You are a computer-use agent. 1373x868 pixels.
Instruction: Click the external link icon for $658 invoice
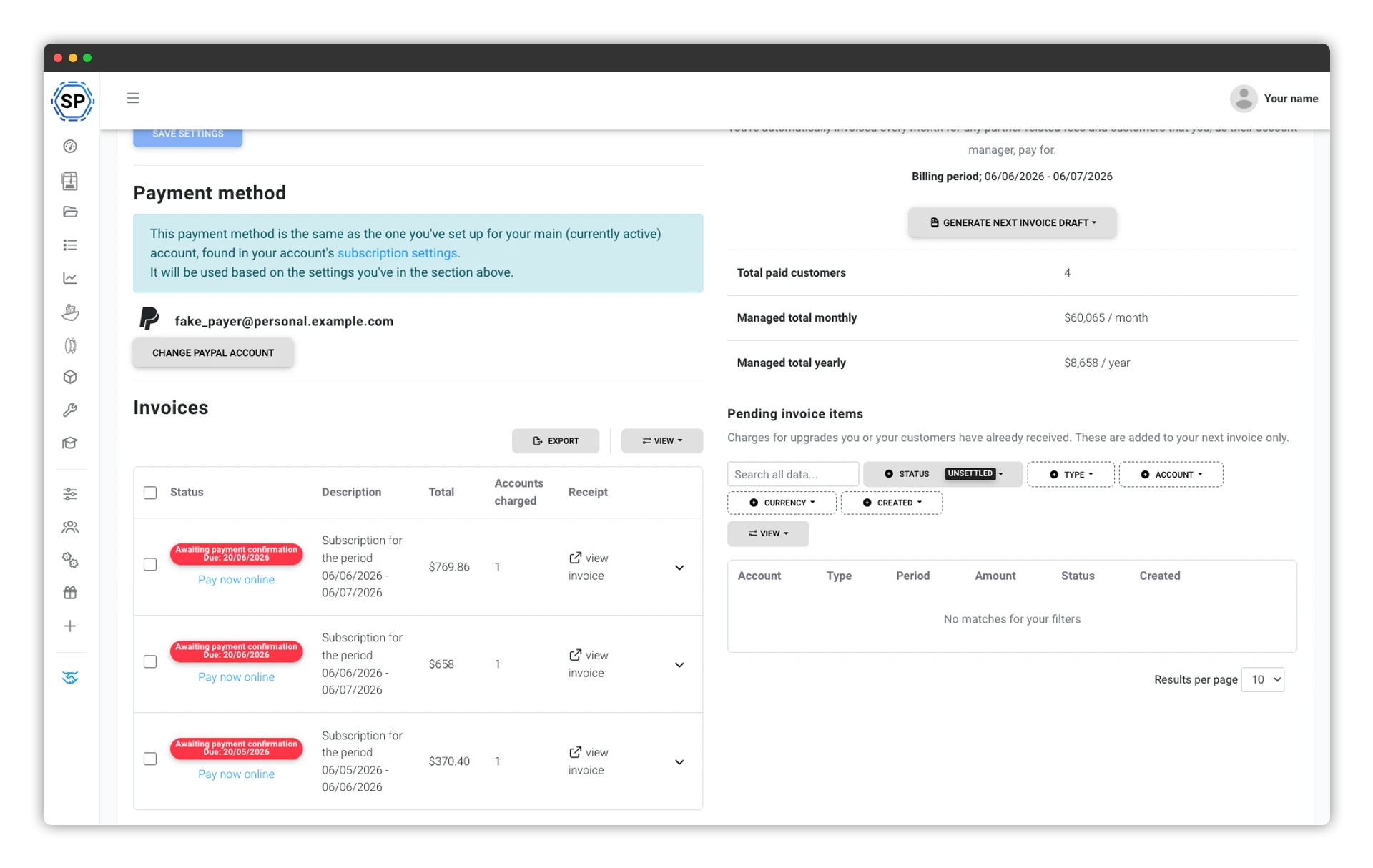pos(575,655)
